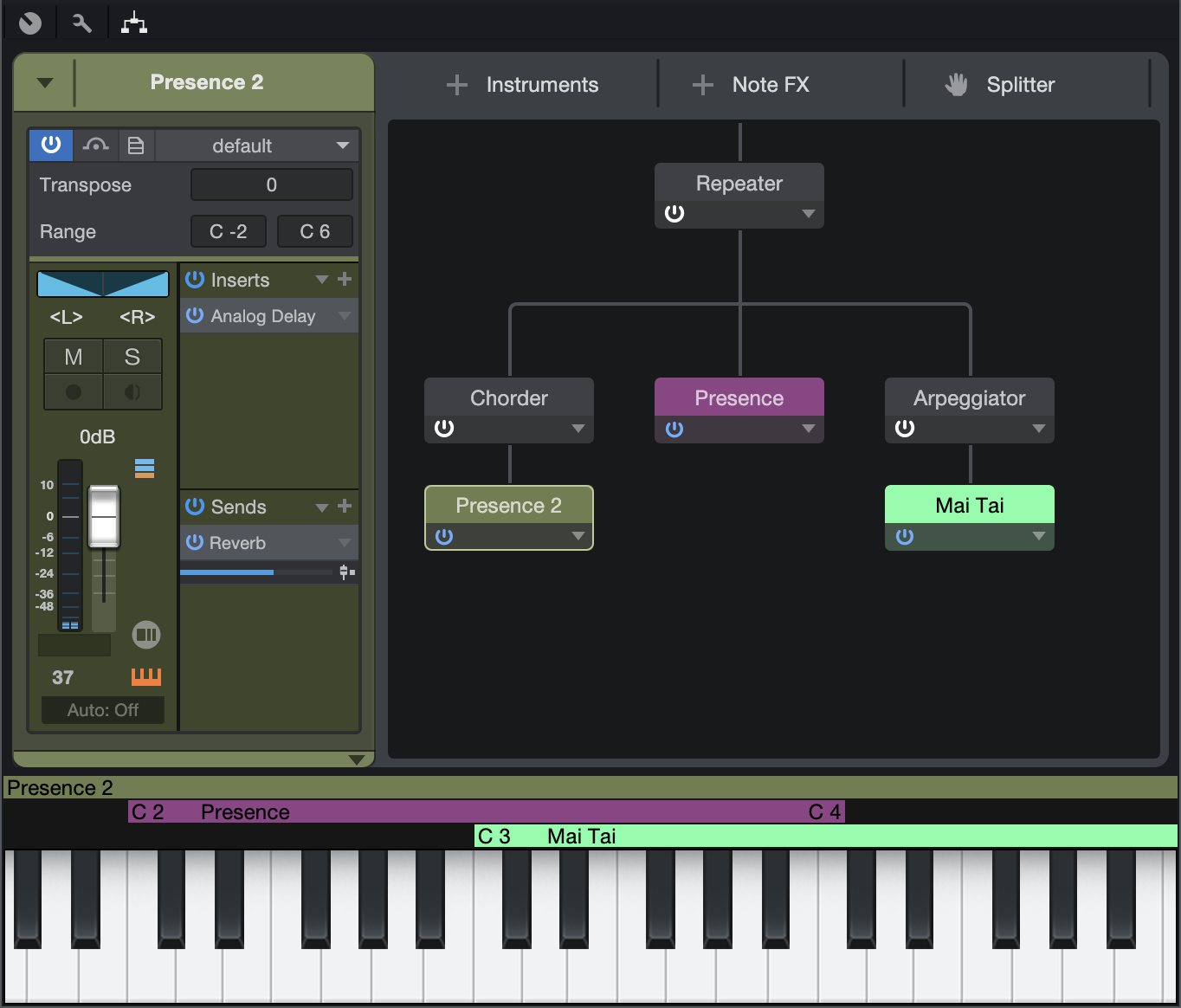Click the Reverb send pre/post fader icon
The image size is (1181, 1008).
[346, 572]
